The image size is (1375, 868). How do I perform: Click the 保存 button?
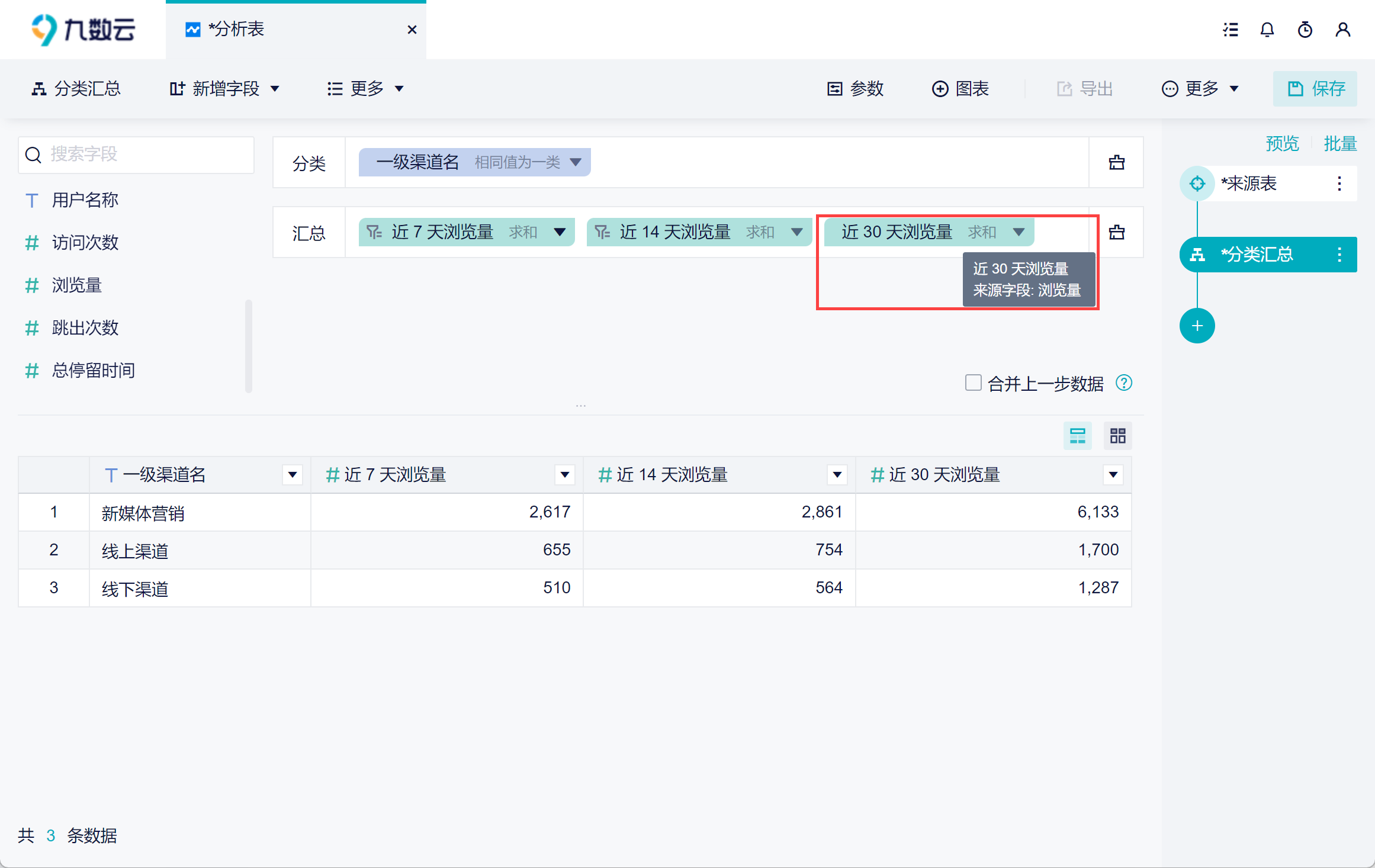pyautogui.click(x=1315, y=89)
